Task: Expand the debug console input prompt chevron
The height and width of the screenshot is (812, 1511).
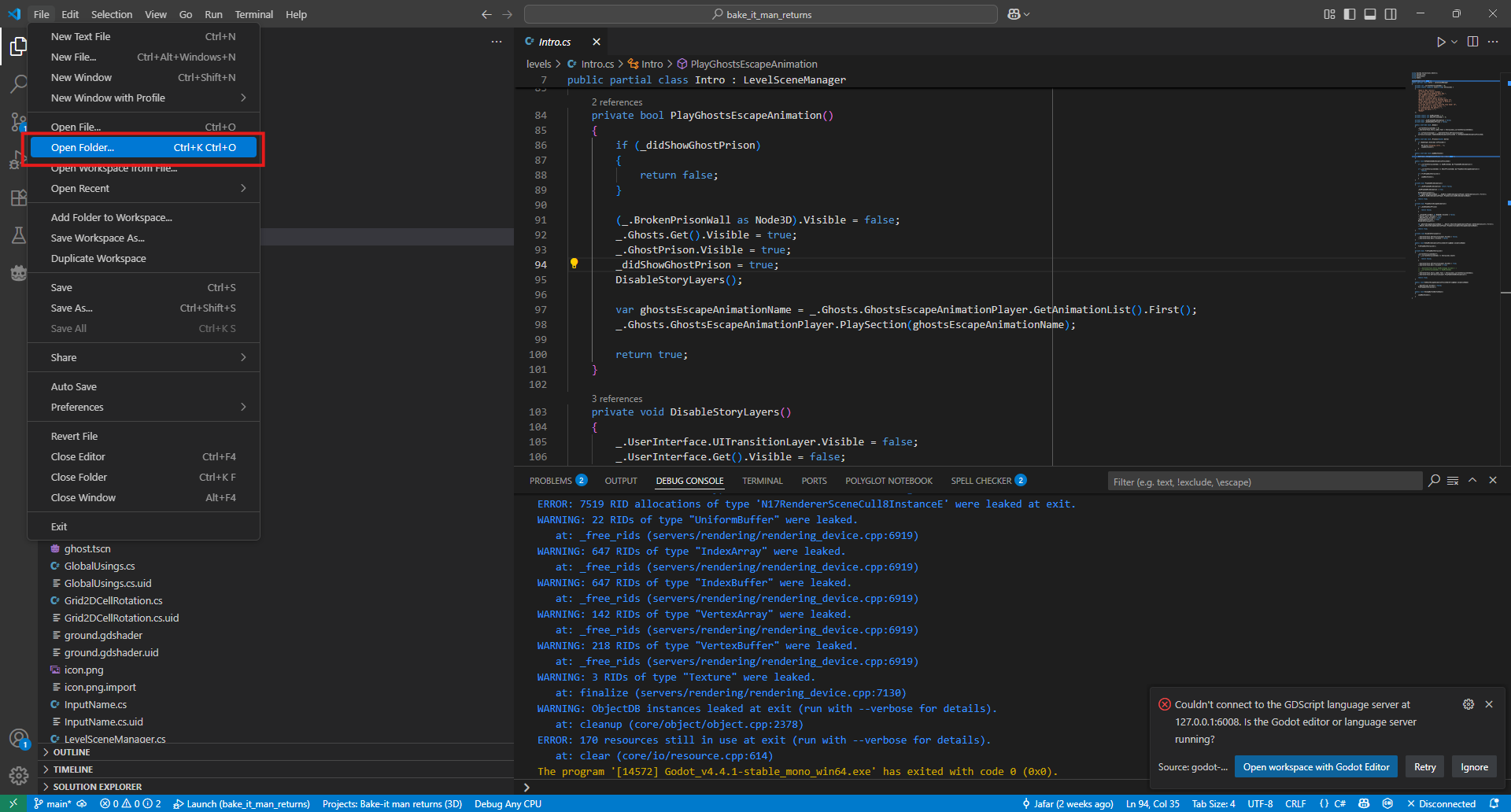Action: click(x=526, y=787)
